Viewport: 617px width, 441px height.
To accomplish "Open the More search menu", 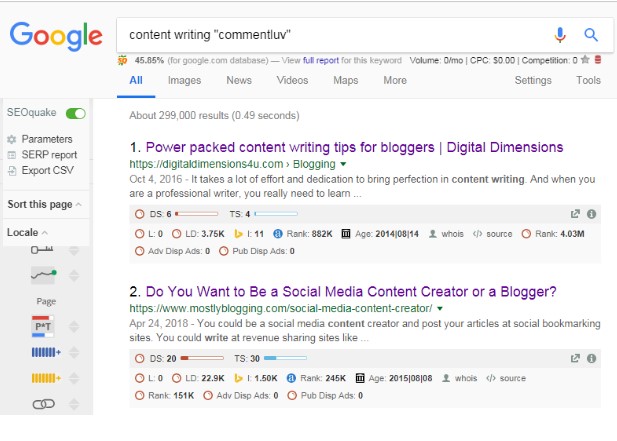I will [x=395, y=80].
